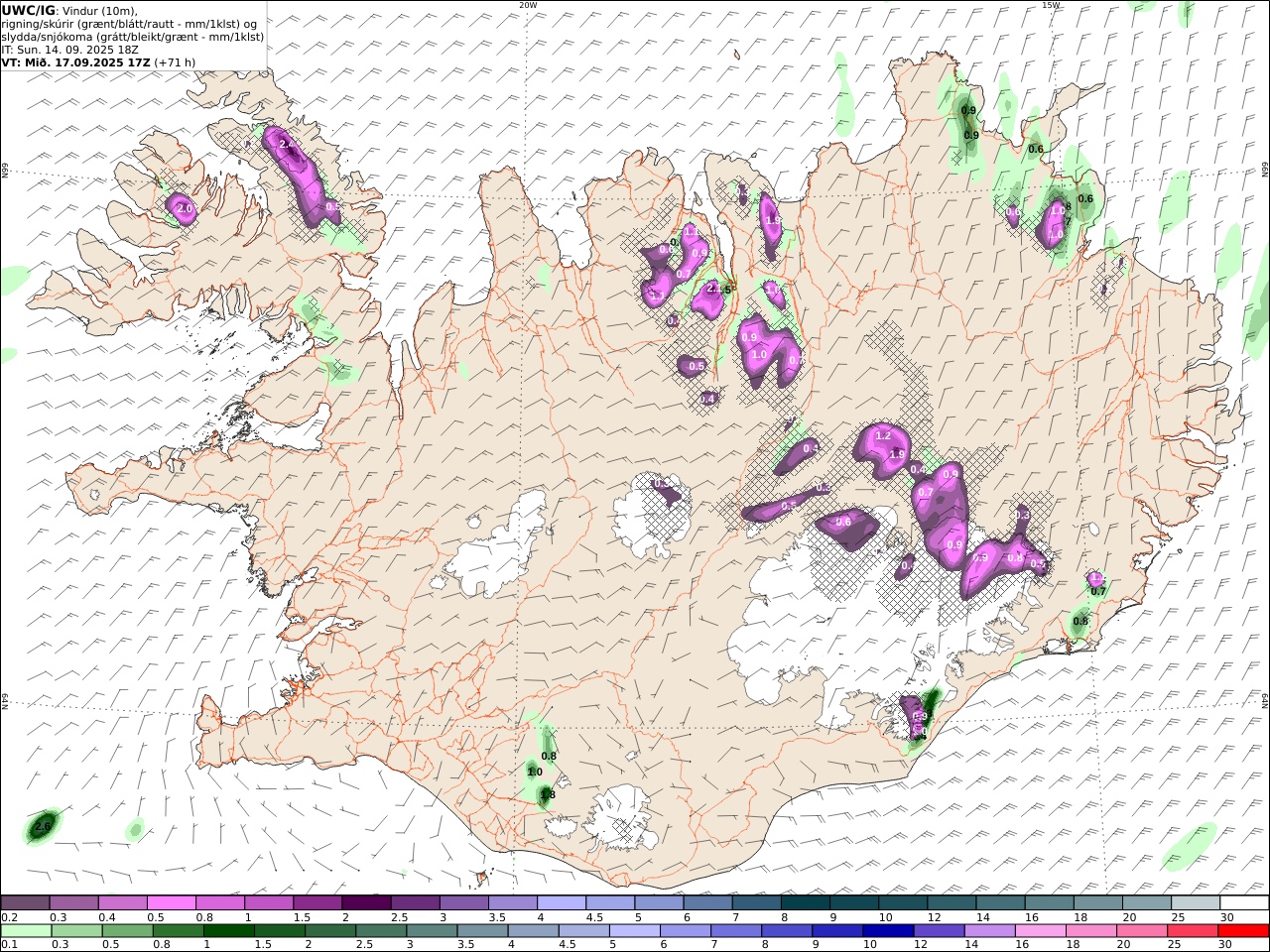
Task: Select the lower scale swatch between 2 and 2.5
Action: (x=331, y=930)
